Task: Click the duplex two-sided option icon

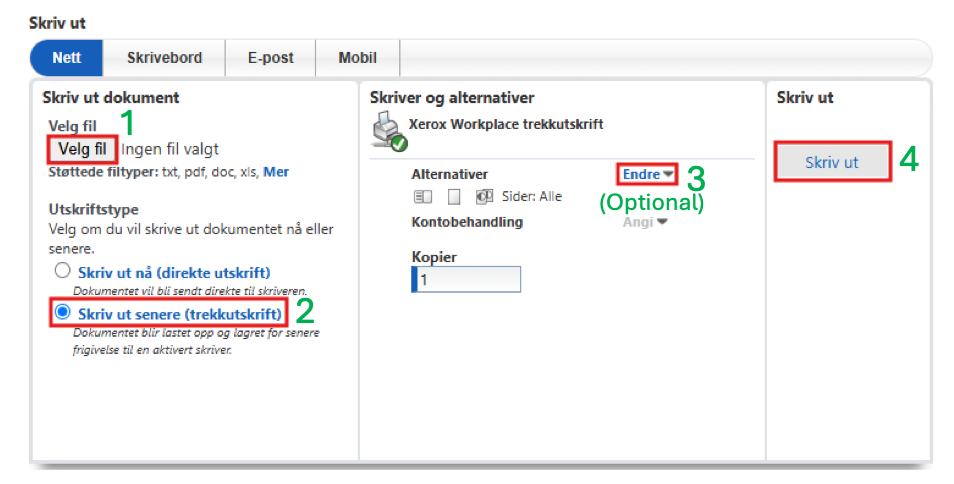Action: click(x=423, y=197)
